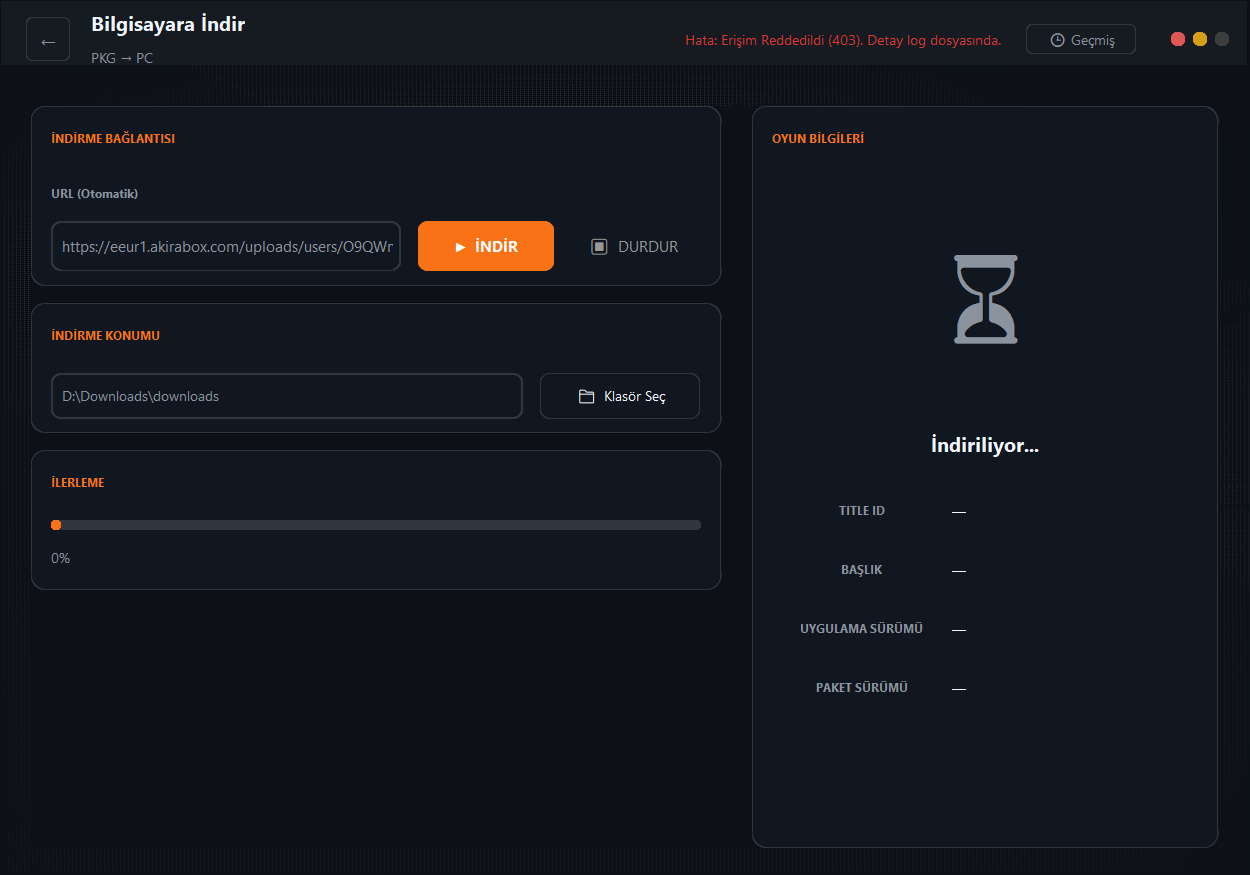Click the red window control dot
This screenshot has height=875, width=1250.
click(x=1178, y=39)
